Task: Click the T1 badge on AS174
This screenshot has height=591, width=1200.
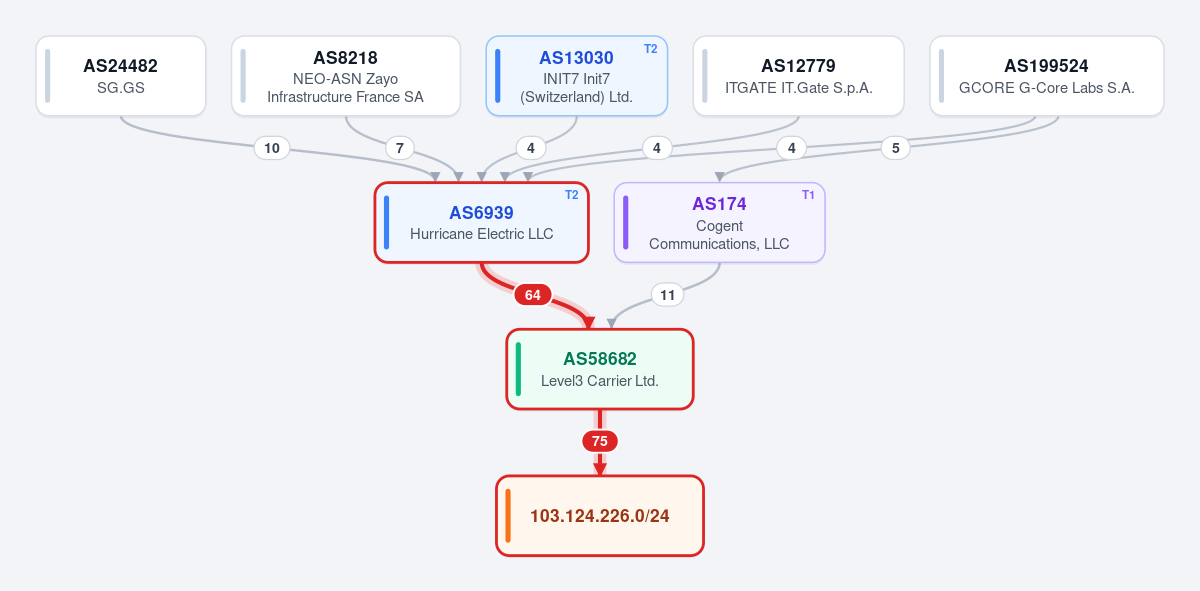Action: pyautogui.click(x=809, y=195)
